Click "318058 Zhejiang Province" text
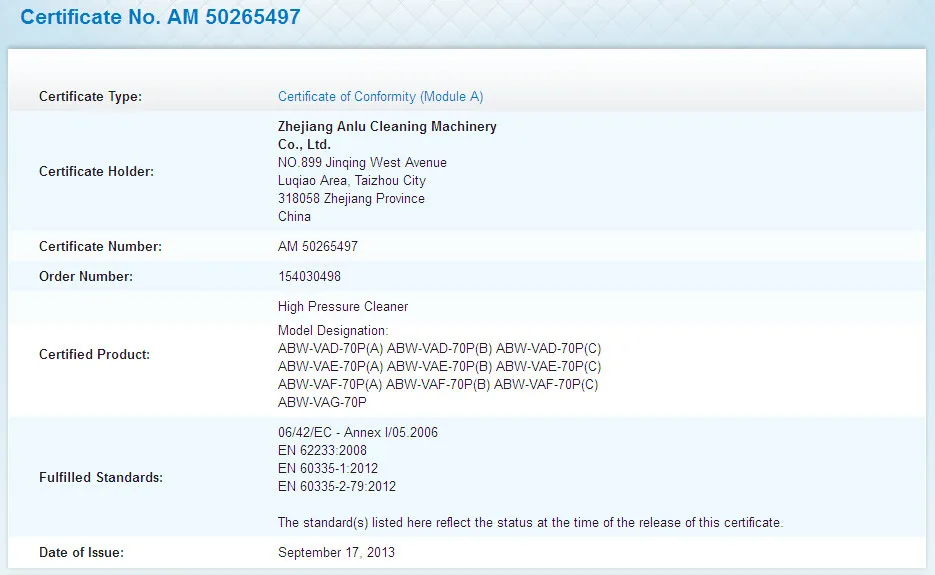Viewport: 935px width, 575px height. pos(351,199)
